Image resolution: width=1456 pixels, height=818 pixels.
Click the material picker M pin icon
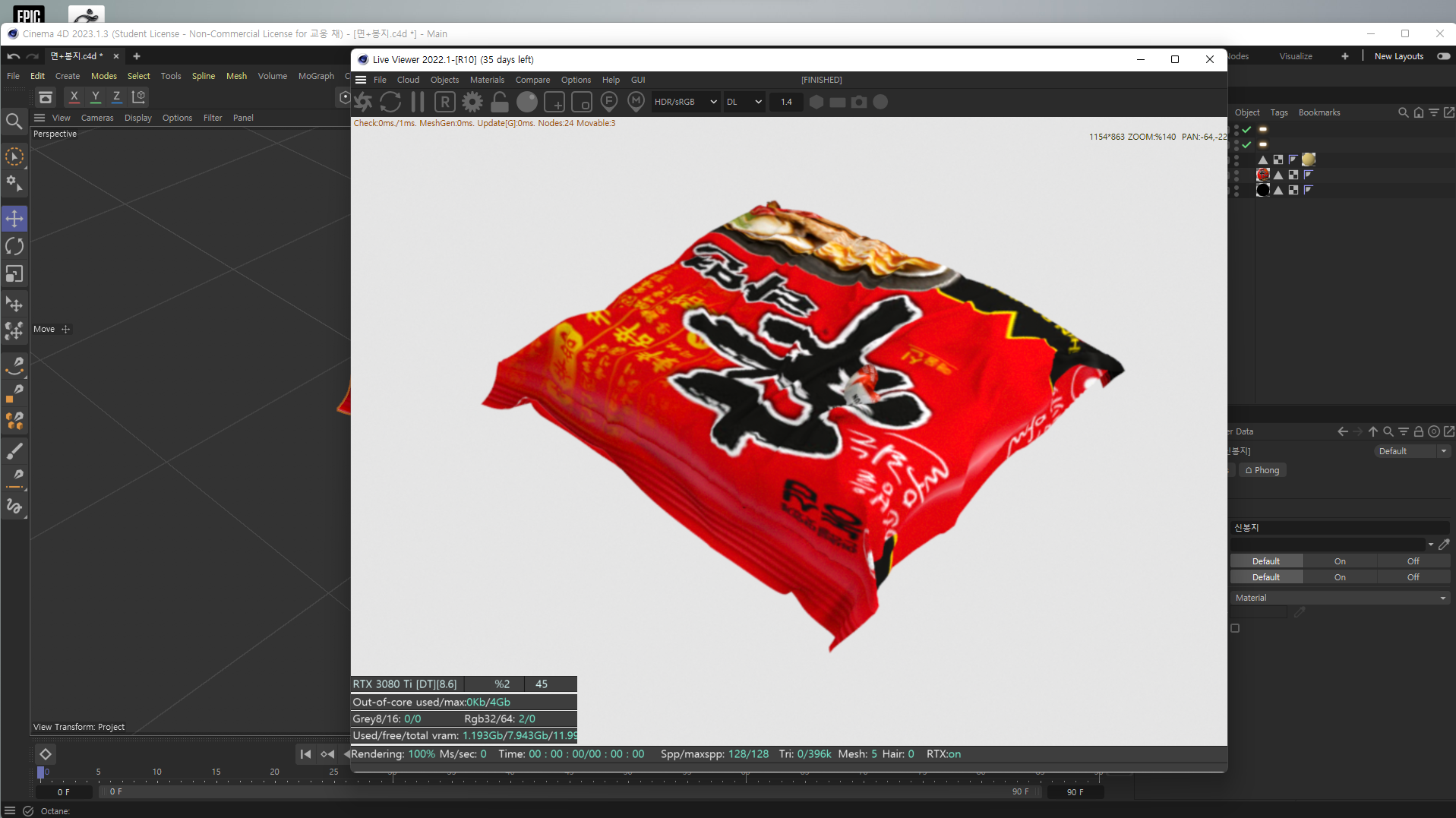click(x=636, y=102)
